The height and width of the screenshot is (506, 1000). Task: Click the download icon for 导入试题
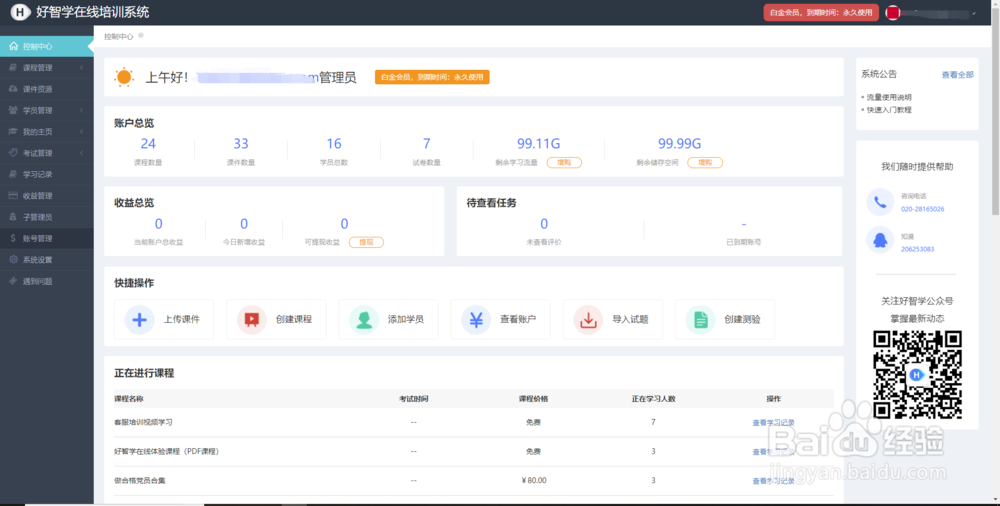pyautogui.click(x=588, y=320)
